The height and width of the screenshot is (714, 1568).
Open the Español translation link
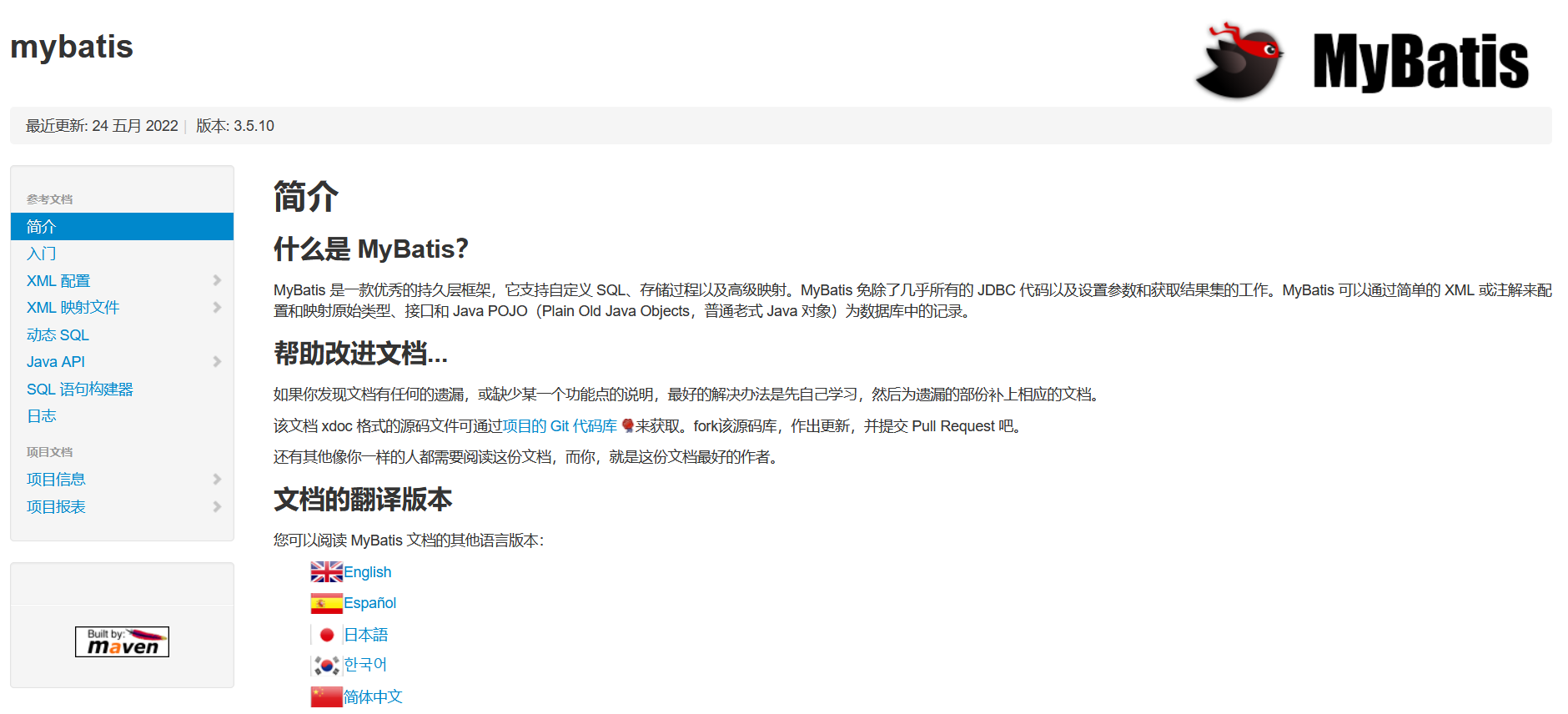pos(370,603)
